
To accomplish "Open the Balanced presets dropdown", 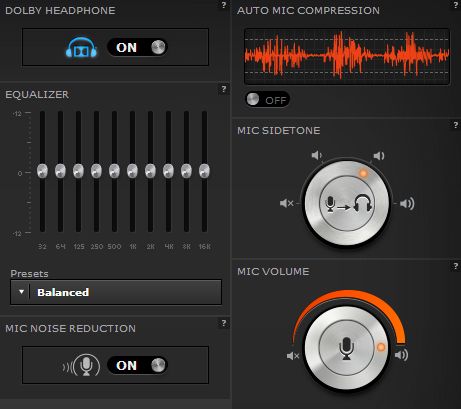I will 116,292.
